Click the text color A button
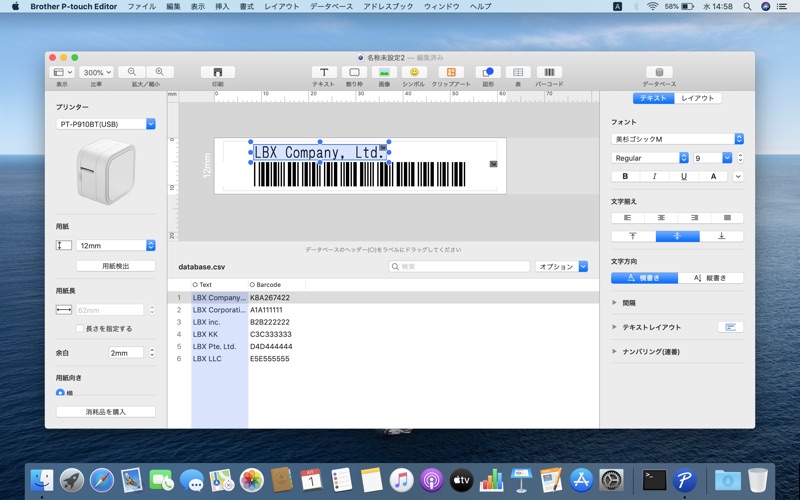 (x=713, y=177)
